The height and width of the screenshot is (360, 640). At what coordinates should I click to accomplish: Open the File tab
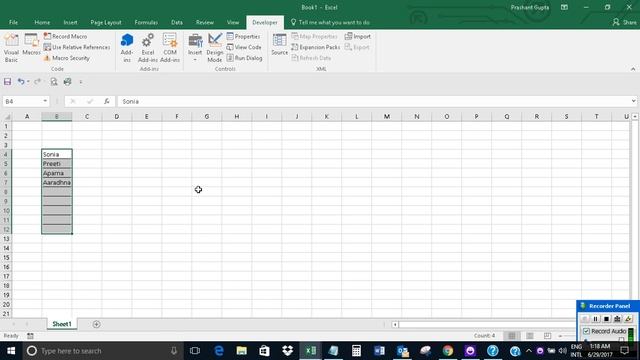pos(13,22)
